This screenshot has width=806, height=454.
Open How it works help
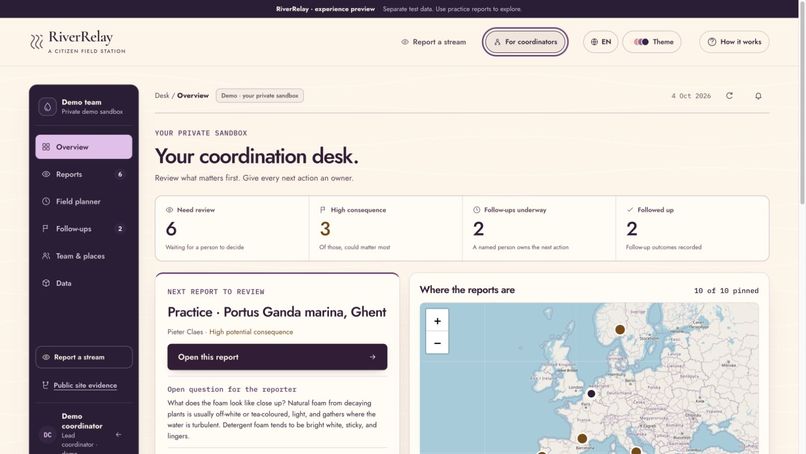pyautogui.click(x=734, y=42)
